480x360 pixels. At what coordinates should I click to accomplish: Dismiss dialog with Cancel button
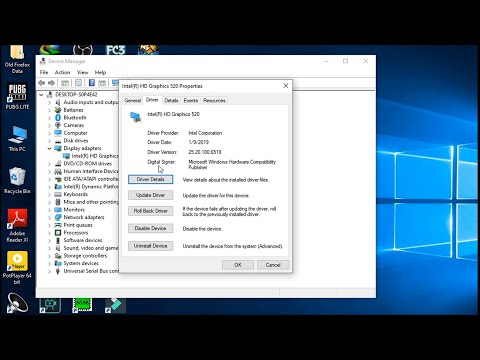pos(273,265)
